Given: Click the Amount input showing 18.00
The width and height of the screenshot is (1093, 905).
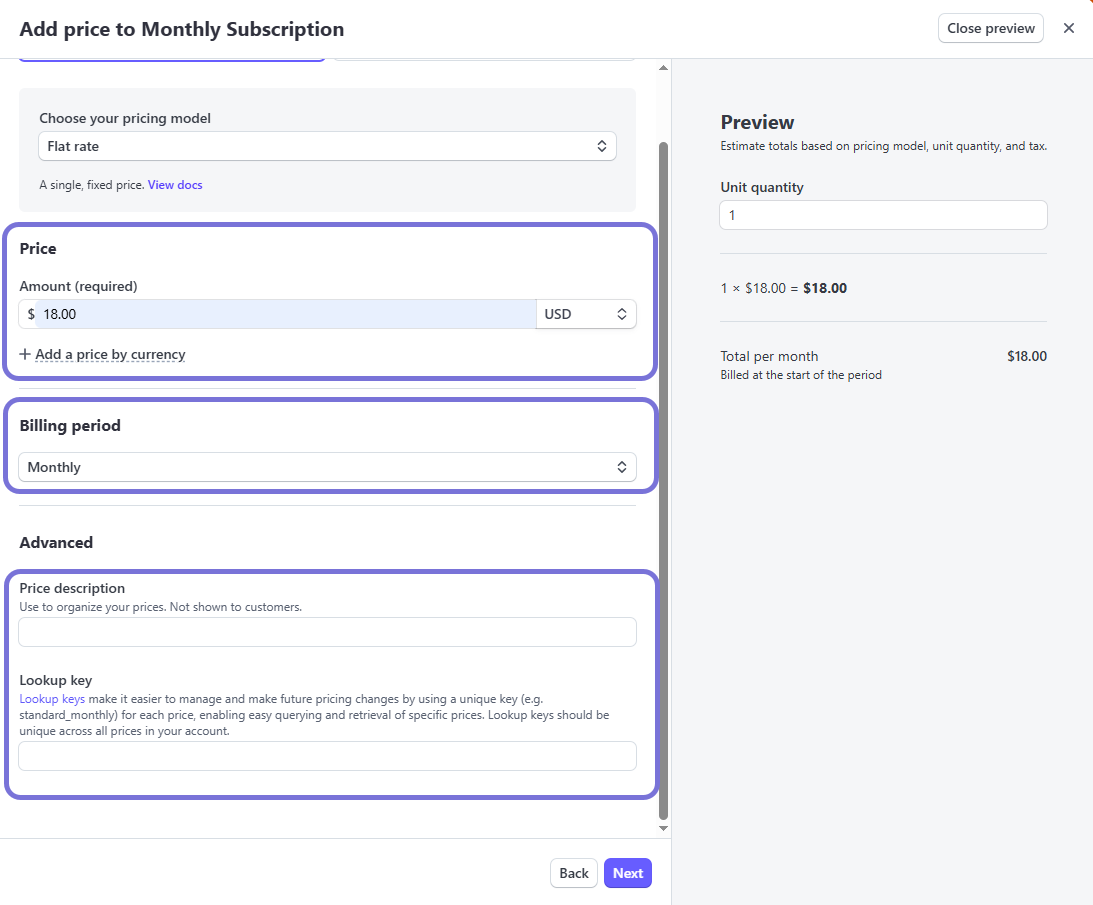Looking at the screenshot, I should click(x=285, y=314).
